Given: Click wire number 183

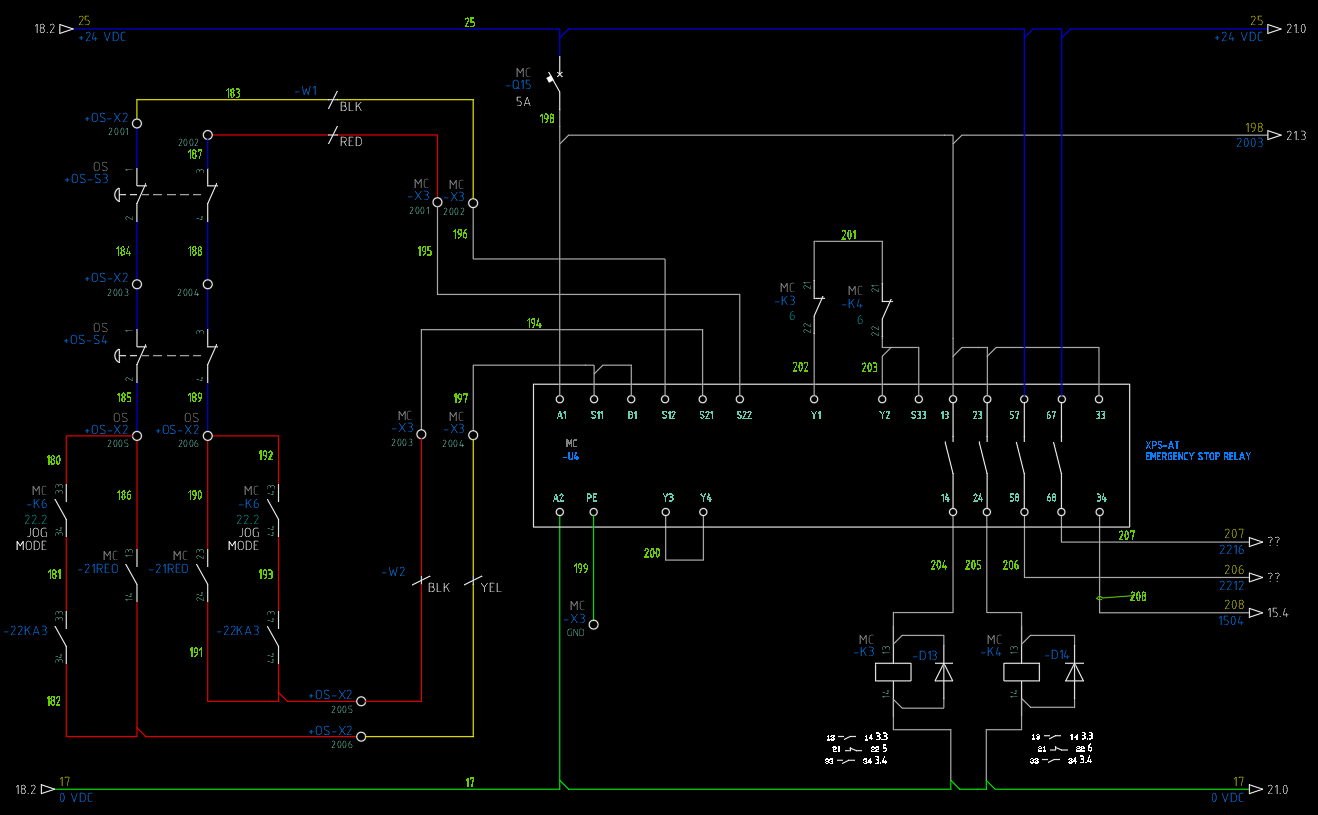Looking at the screenshot, I should tap(233, 93).
